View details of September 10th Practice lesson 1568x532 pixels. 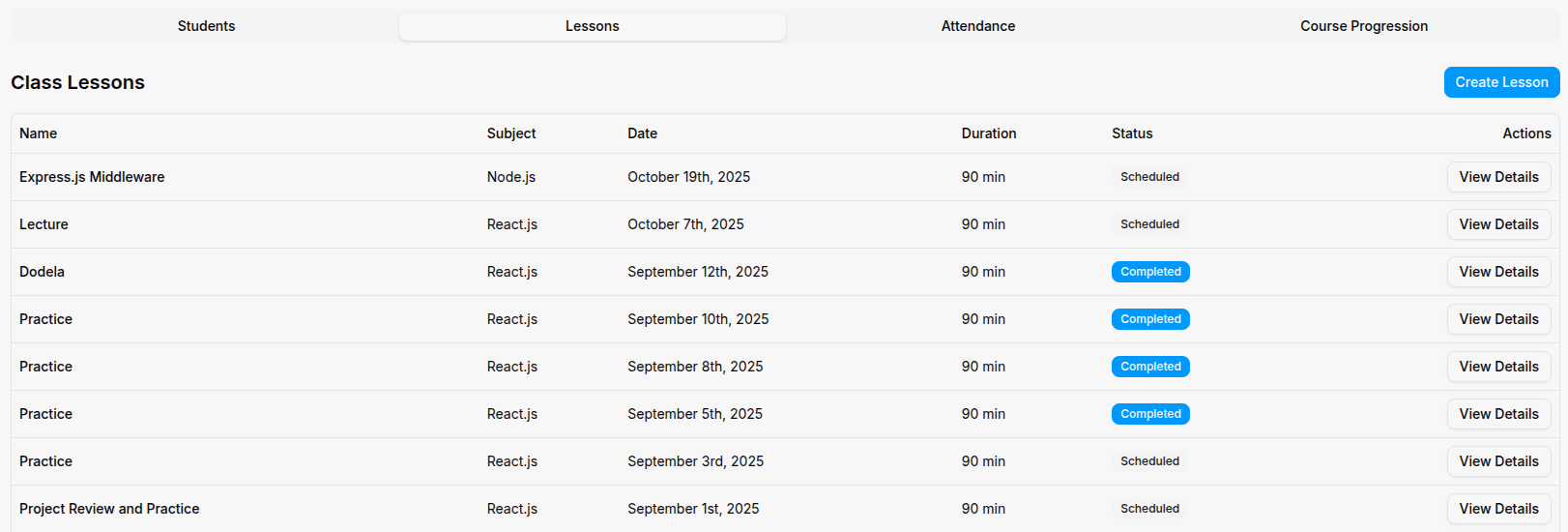coord(1497,319)
